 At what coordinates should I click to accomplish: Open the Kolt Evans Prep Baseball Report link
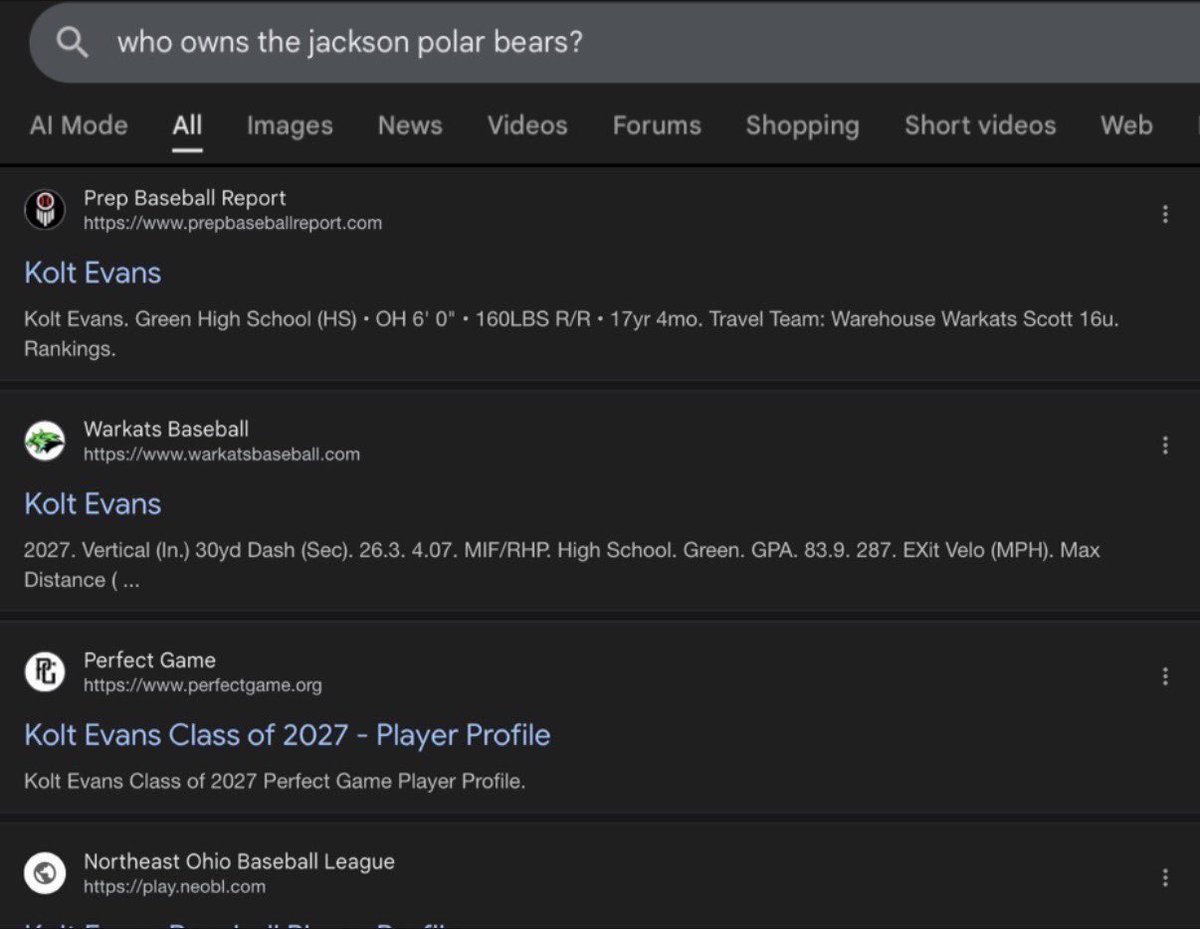coord(92,272)
